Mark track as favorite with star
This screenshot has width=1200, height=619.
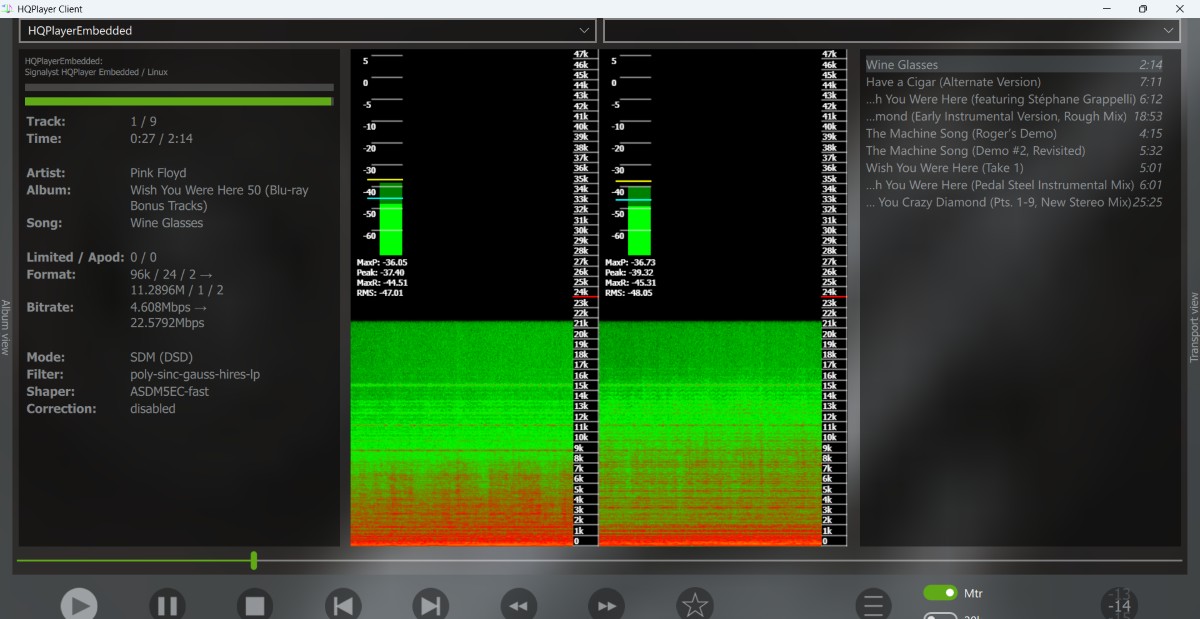(x=695, y=604)
